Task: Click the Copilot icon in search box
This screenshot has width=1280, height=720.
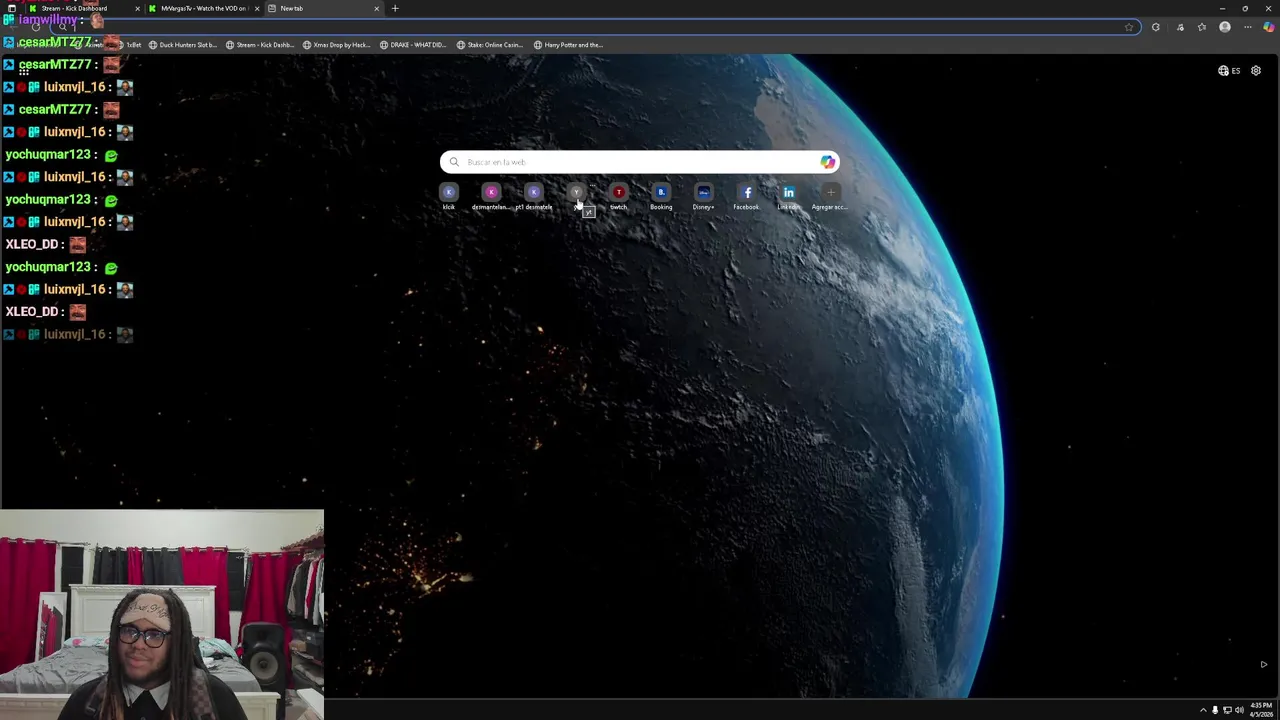Action: coord(827,162)
